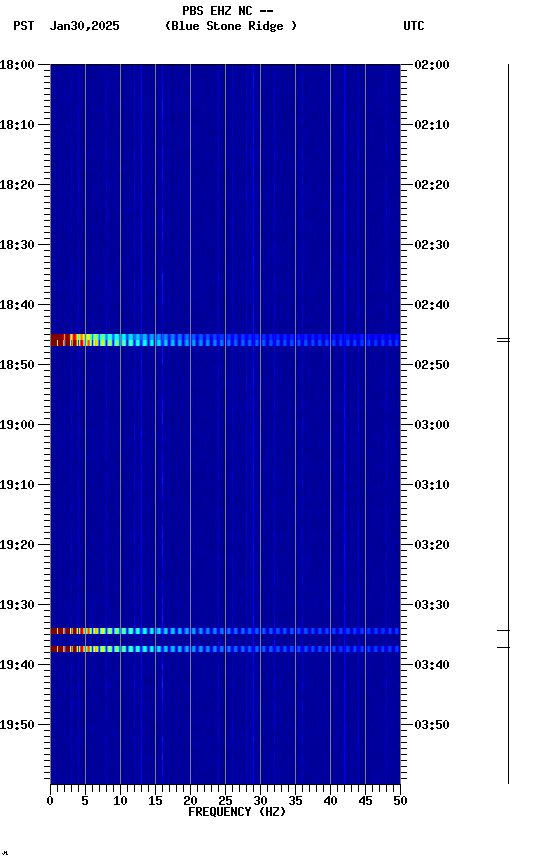Viewport: 552px width, 864px height.
Task: Click the '50' frequency axis label
Action: 400,801
